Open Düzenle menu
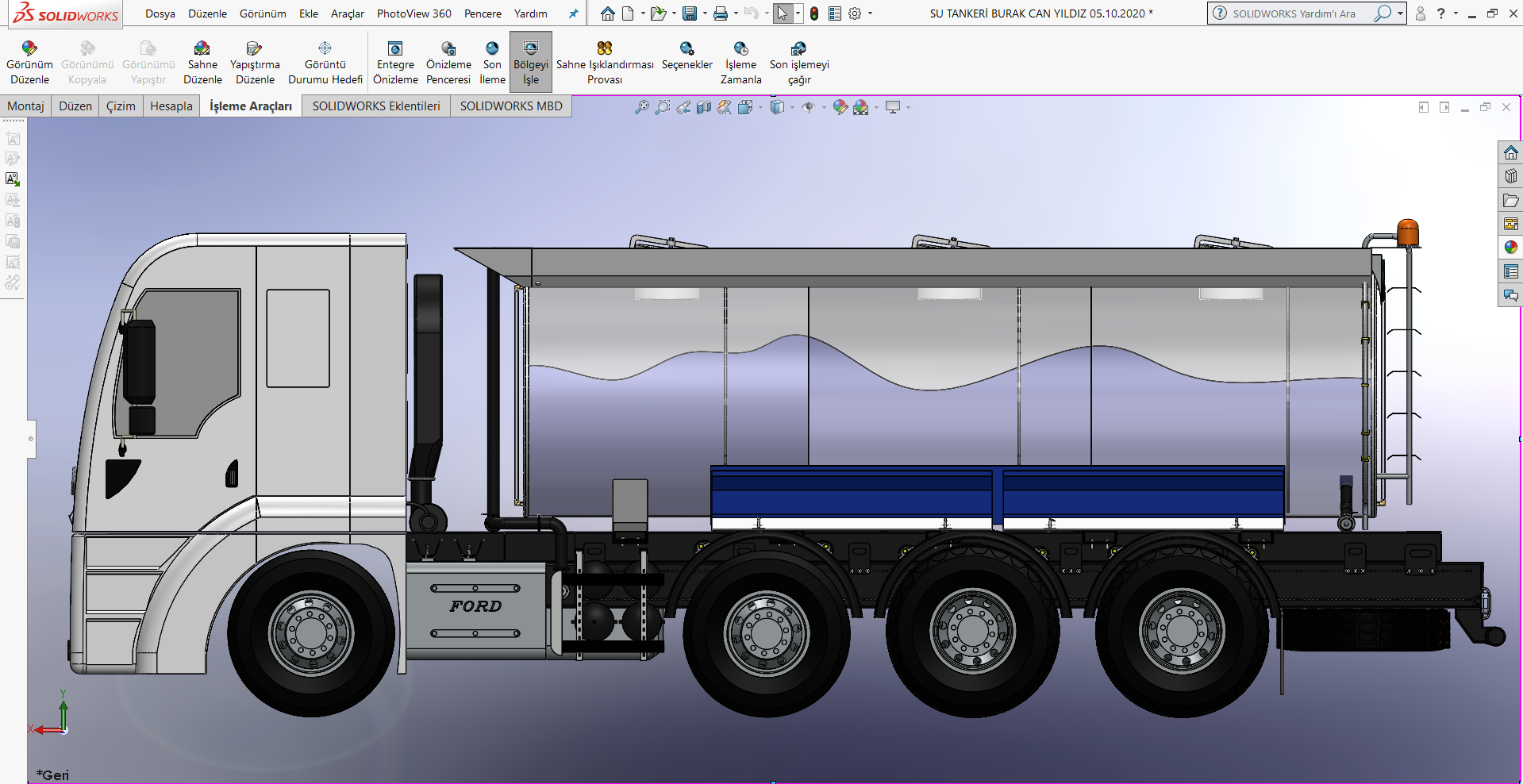The height and width of the screenshot is (784, 1523). (207, 13)
